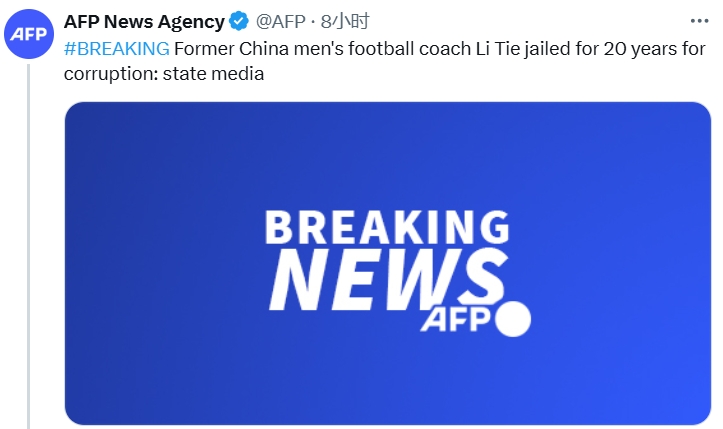Click the blue verified badge
This screenshot has height=429, width=723.
click(240, 21)
